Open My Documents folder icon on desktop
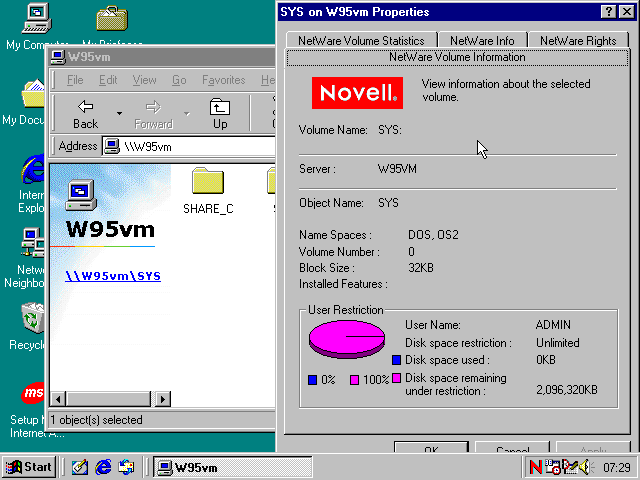 tap(33, 93)
